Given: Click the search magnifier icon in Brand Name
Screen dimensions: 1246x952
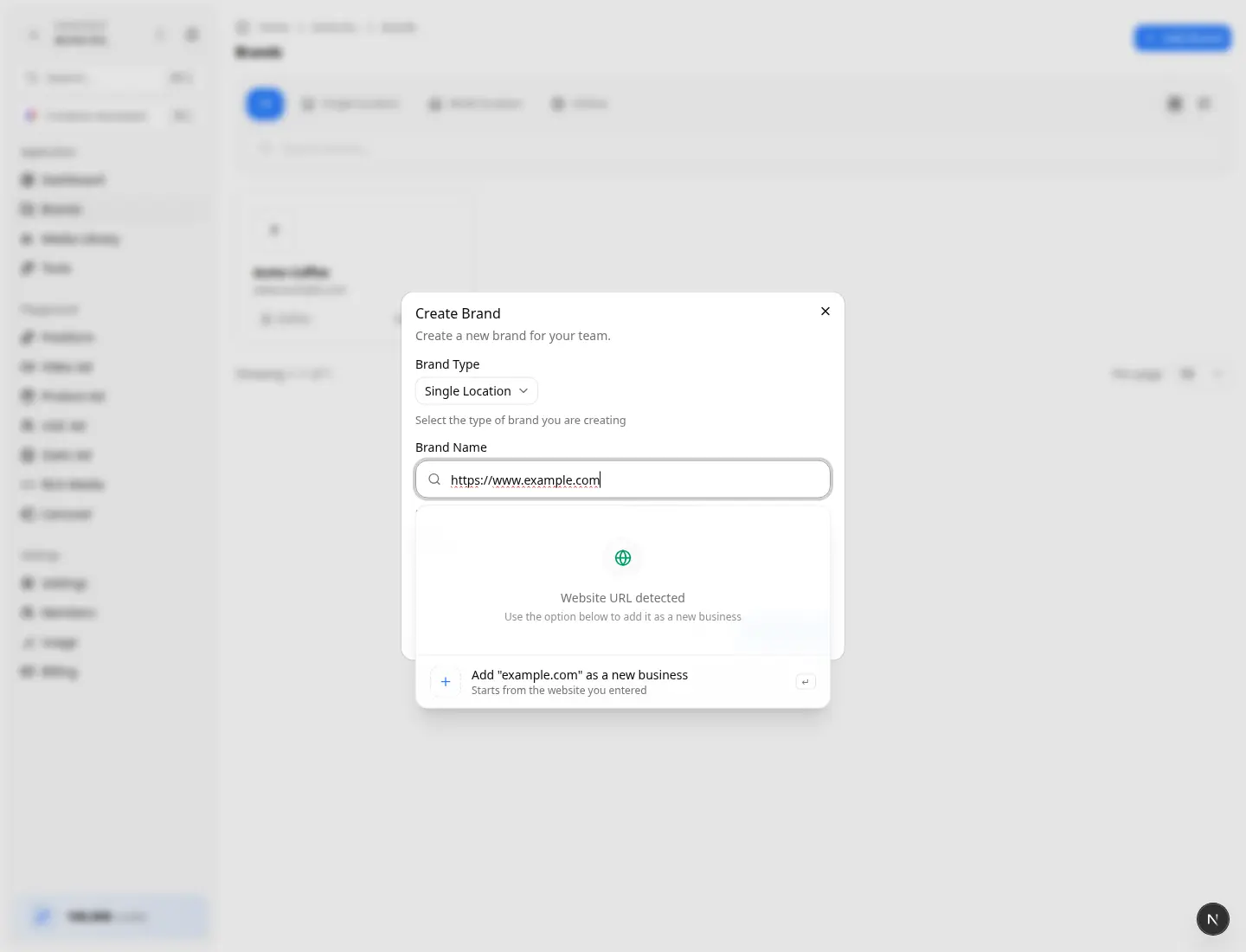Looking at the screenshot, I should click(x=434, y=479).
